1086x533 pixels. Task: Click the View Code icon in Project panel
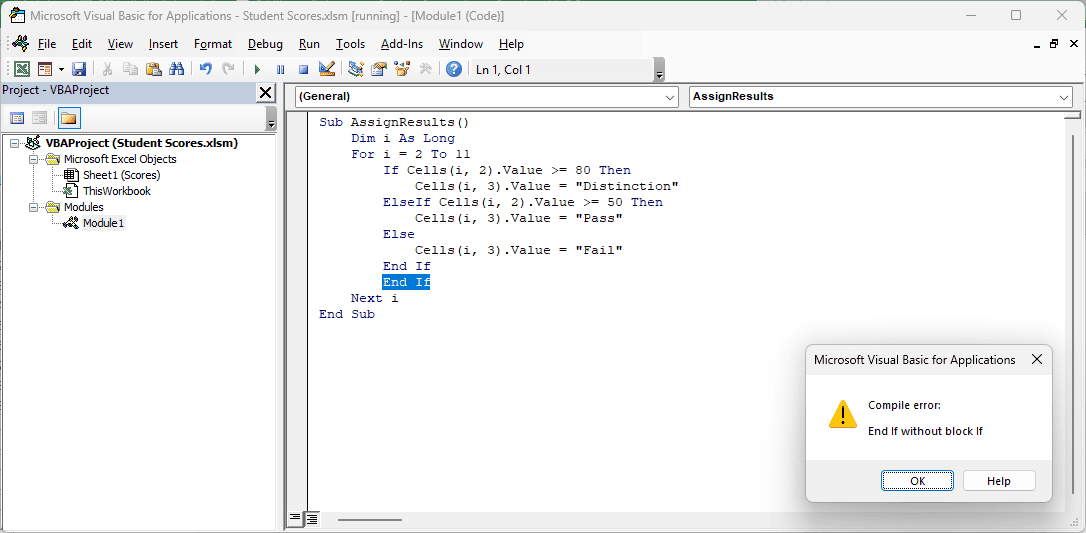[x=17, y=118]
